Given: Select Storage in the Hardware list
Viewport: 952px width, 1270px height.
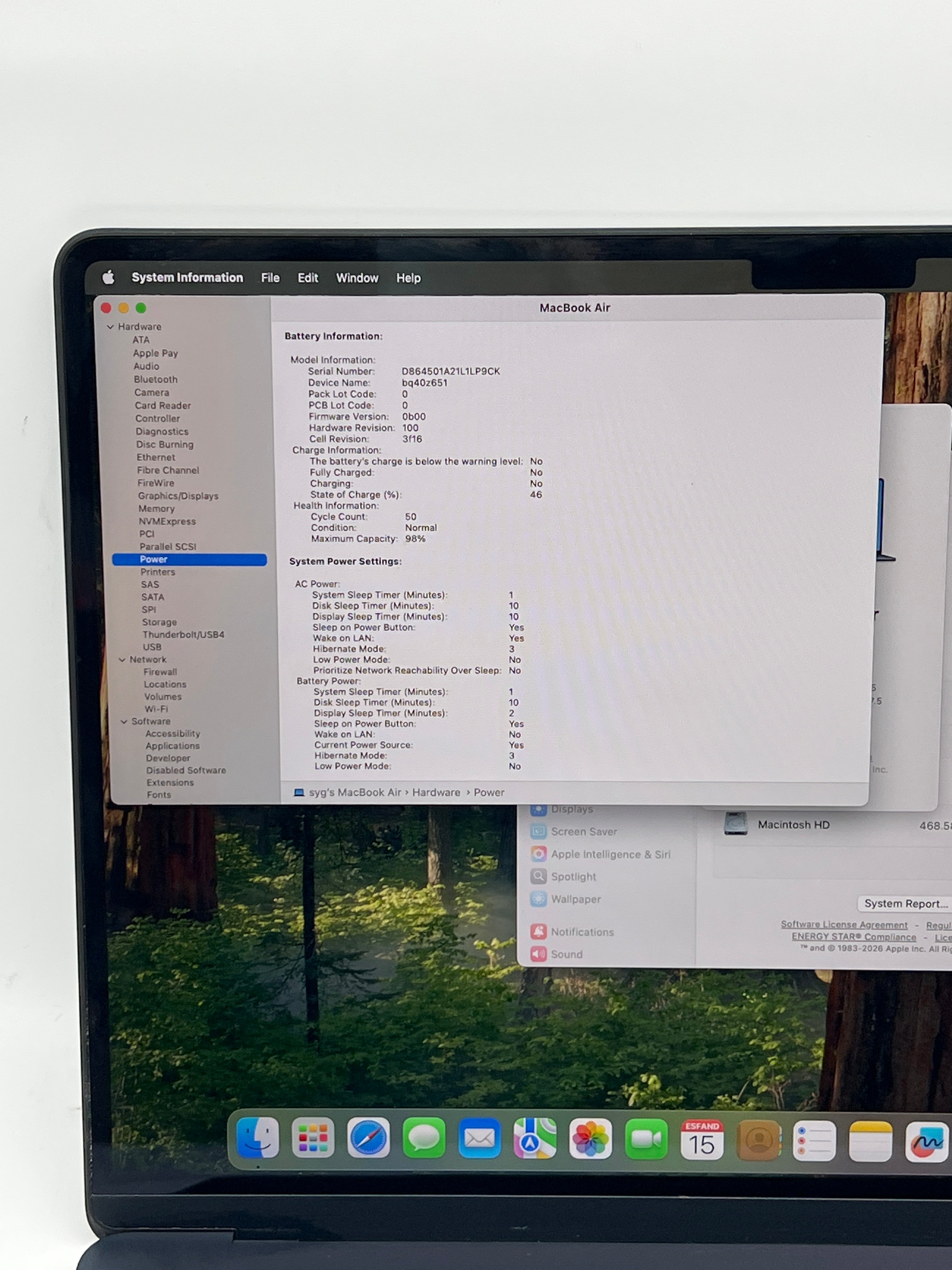Looking at the screenshot, I should click(160, 622).
